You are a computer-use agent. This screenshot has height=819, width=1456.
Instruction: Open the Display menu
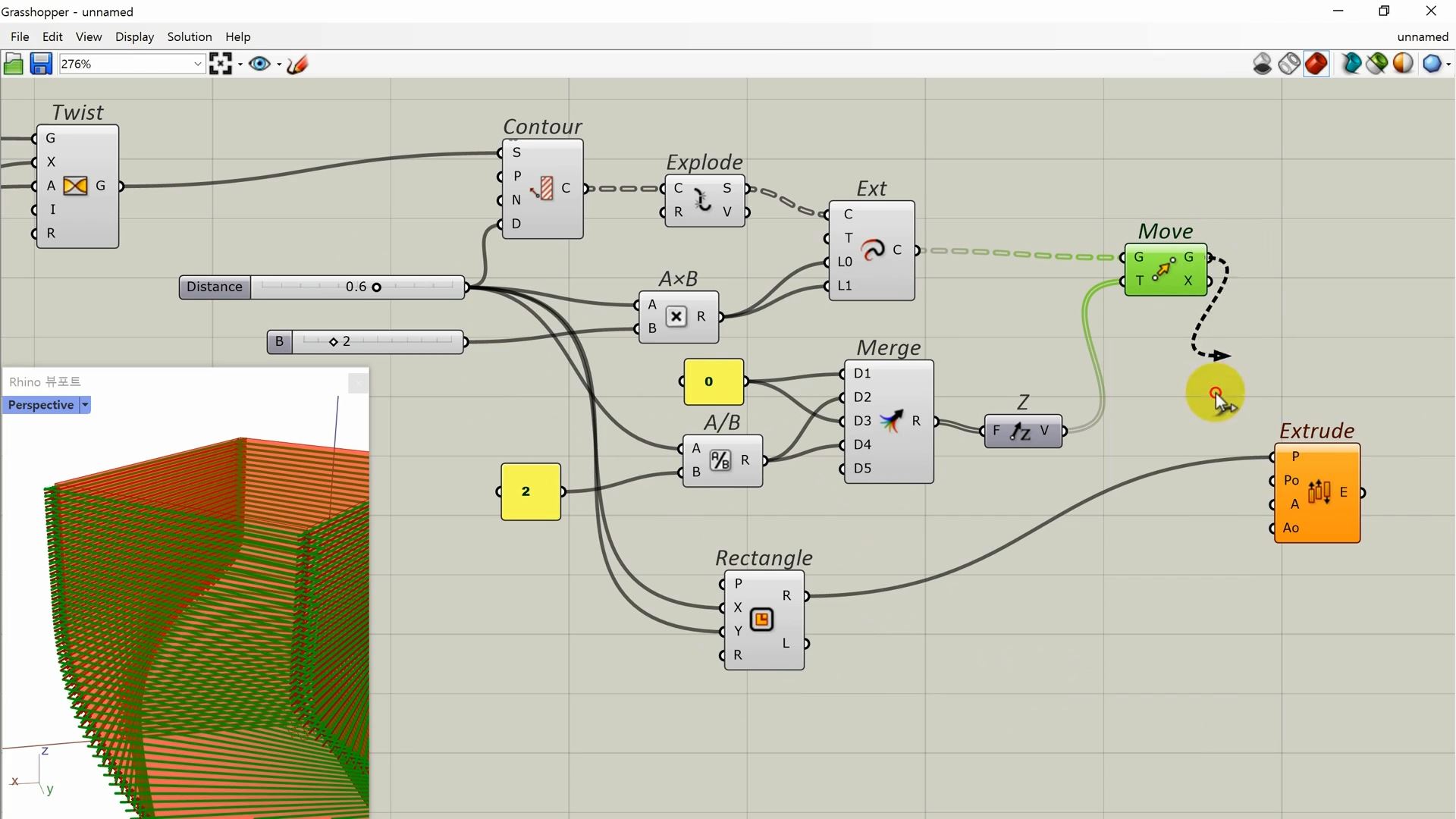[x=134, y=36]
